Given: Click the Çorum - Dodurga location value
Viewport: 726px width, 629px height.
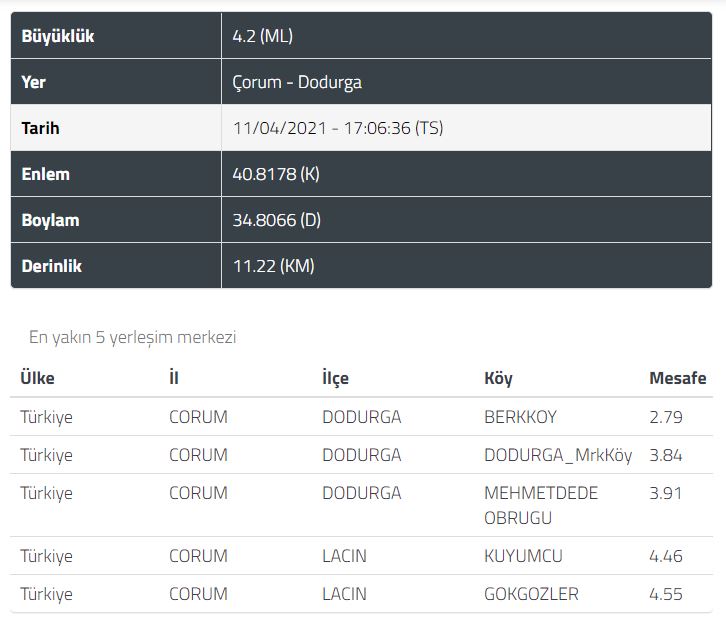Looking at the screenshot, I should pos(297,82).
